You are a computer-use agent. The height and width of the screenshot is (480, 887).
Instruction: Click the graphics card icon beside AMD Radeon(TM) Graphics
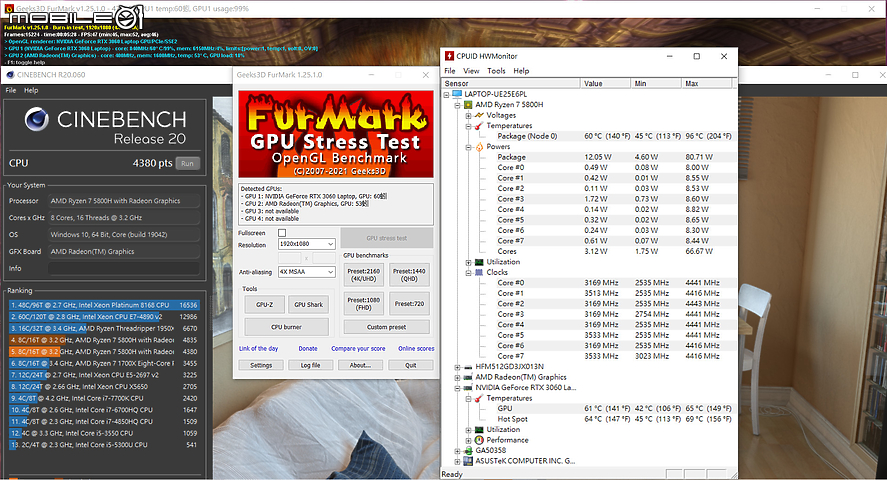click(468, 377)
